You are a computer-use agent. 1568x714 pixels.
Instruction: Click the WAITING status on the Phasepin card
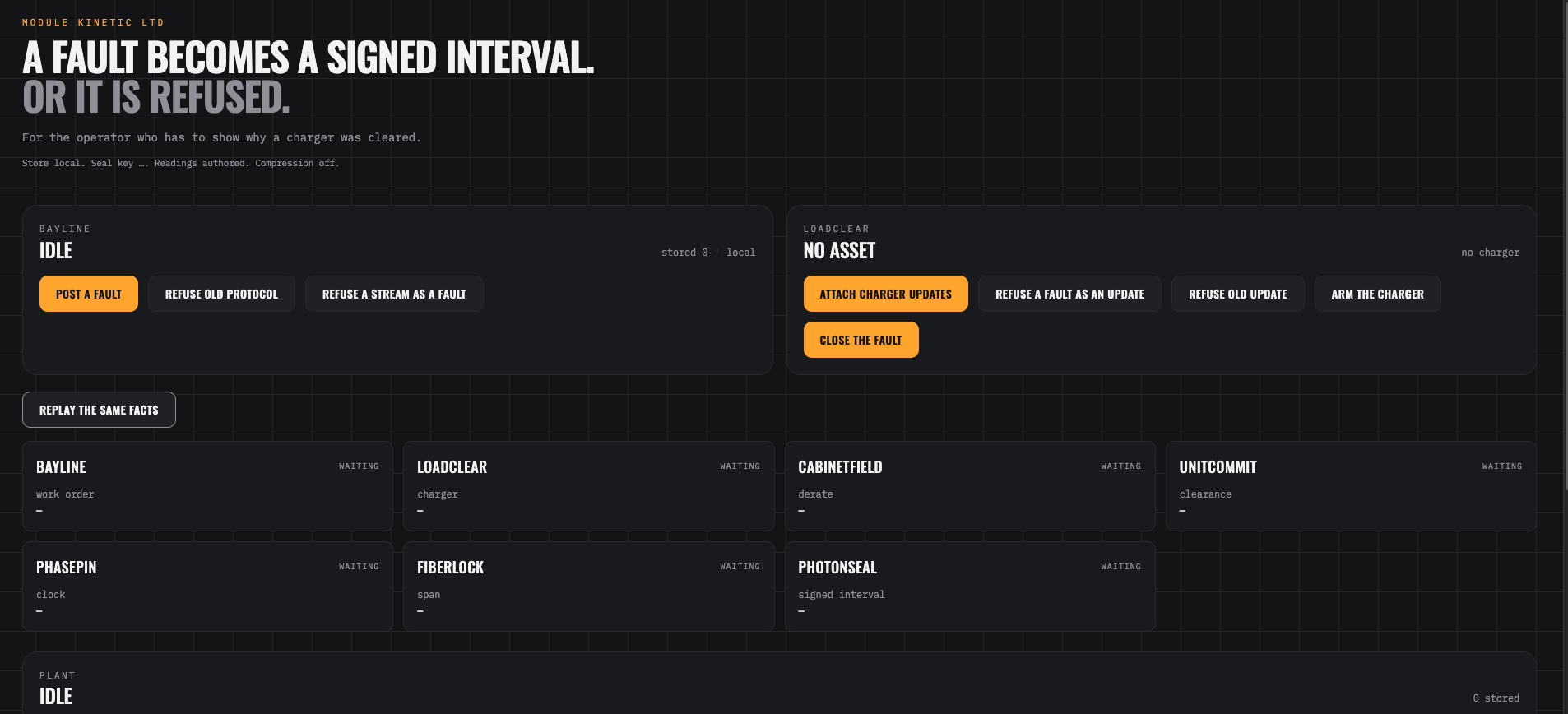[x=359, y=567]
